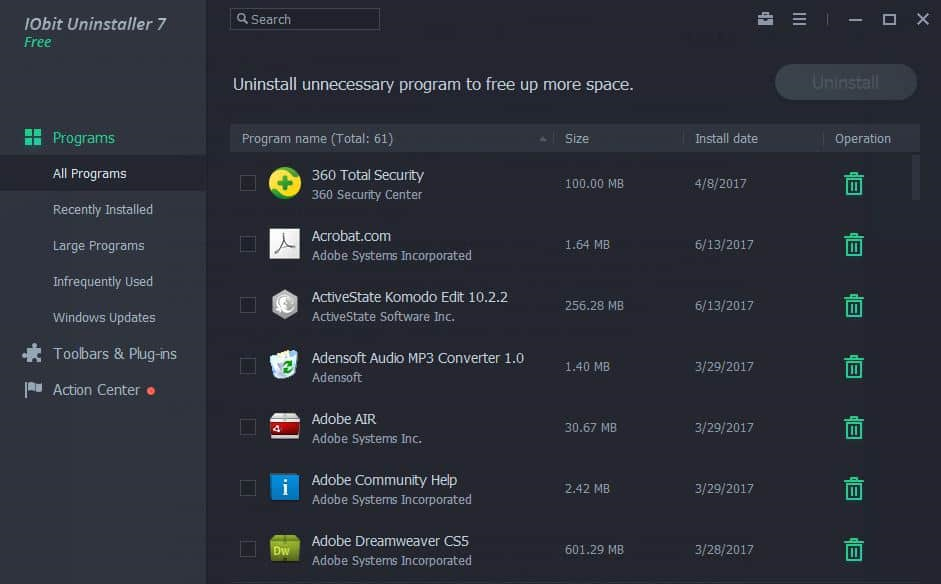Click the Acrobat.com app icon
This screenshot has width=941, height=584.
point(284,244)
